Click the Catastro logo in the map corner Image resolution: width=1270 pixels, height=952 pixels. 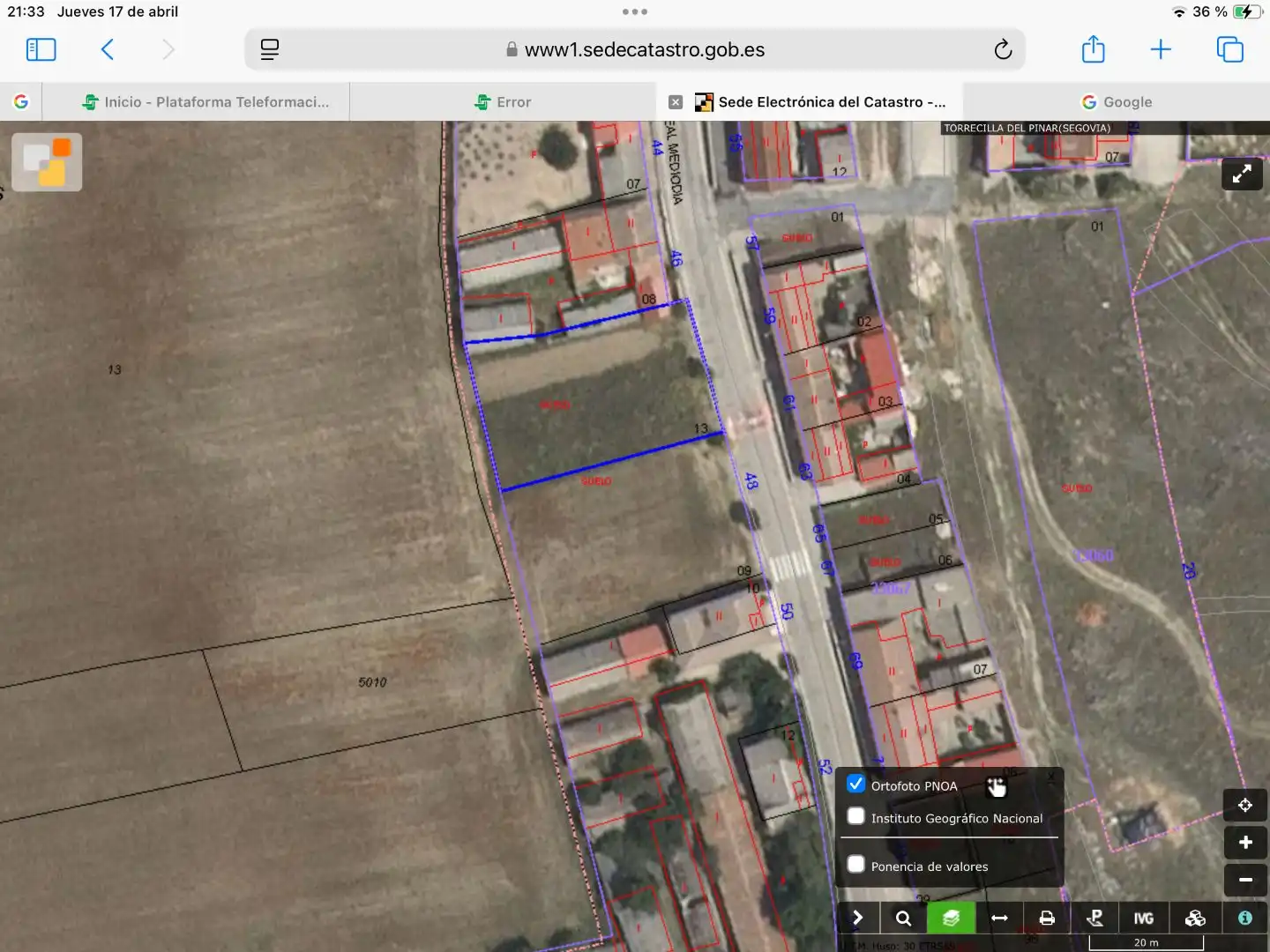coord(47,162)
